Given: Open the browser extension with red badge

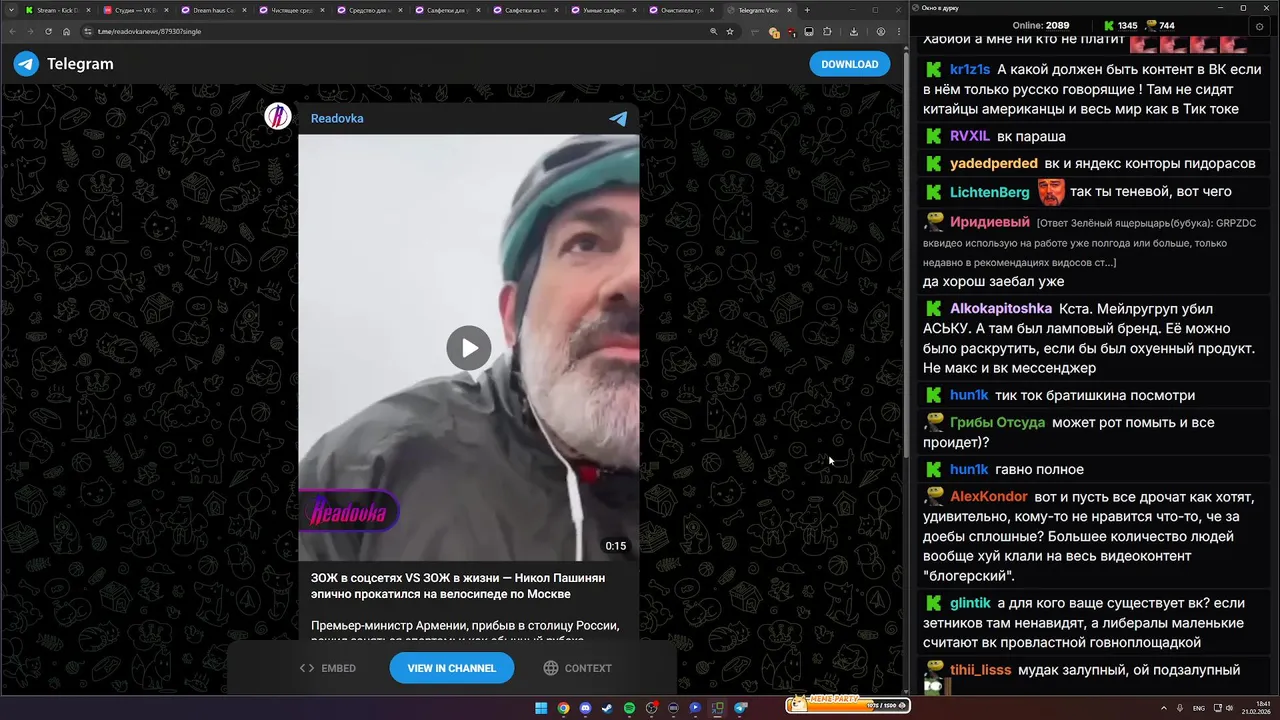Looking at the screenshot, I should click(791, 31).
